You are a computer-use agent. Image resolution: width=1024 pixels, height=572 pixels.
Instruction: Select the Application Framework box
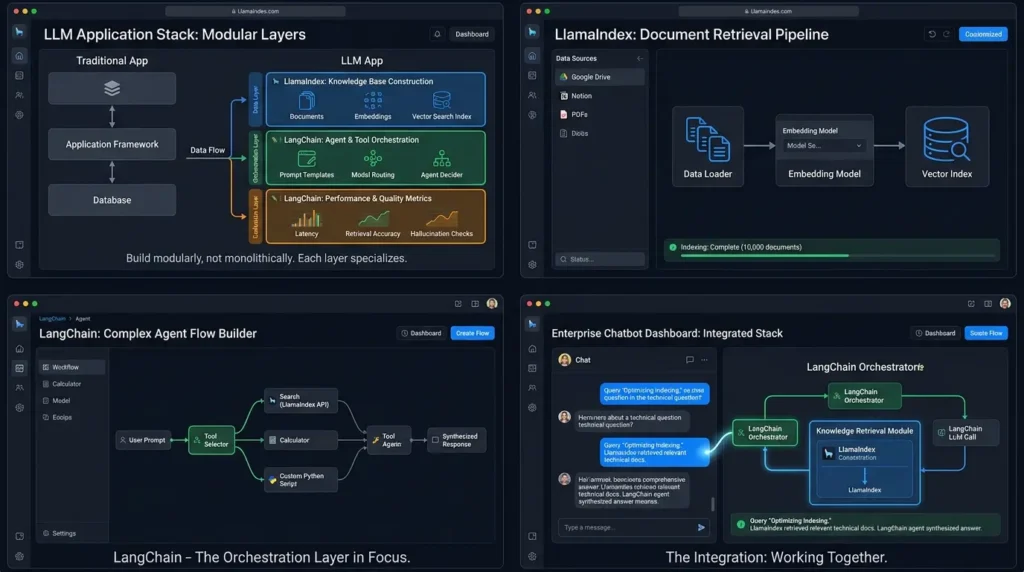(x=112, y=144)
